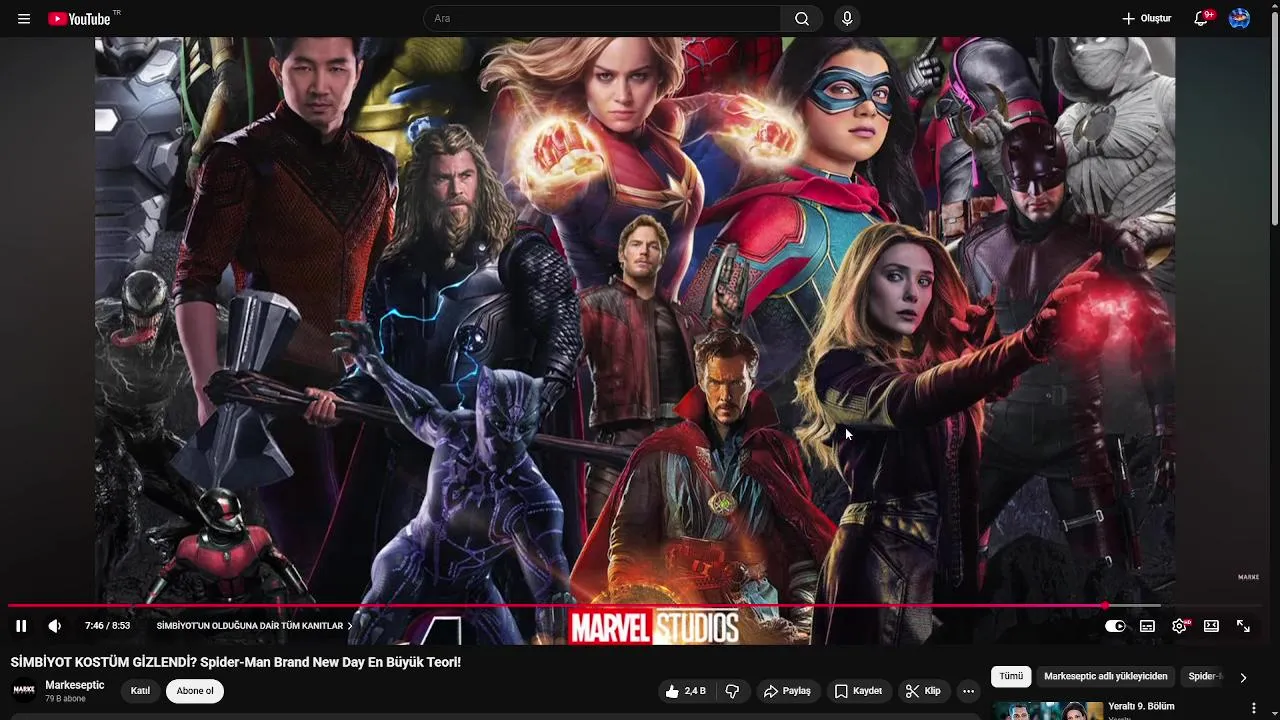Click the search field Ara
Image resolution: width=1280 pixels, height=720 pixels.
(603, 19)
